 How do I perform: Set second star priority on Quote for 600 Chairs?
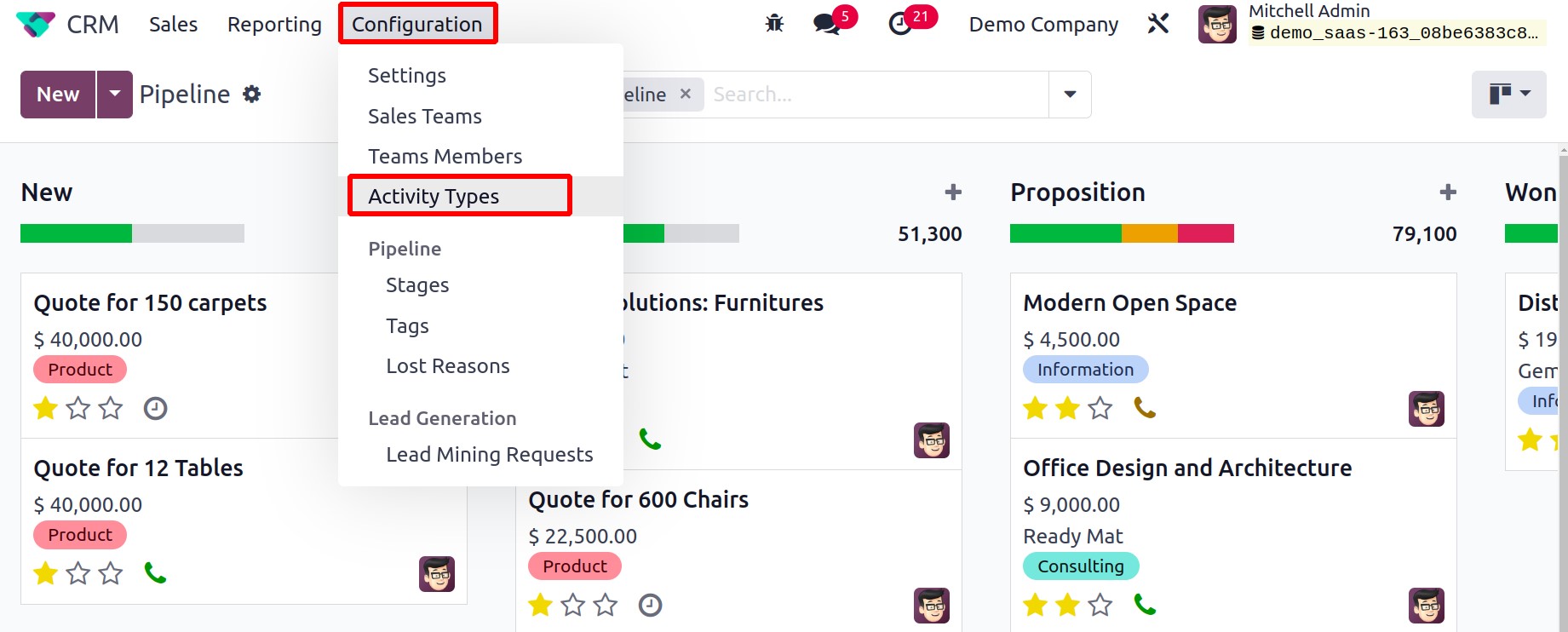[x=573, y=606]
